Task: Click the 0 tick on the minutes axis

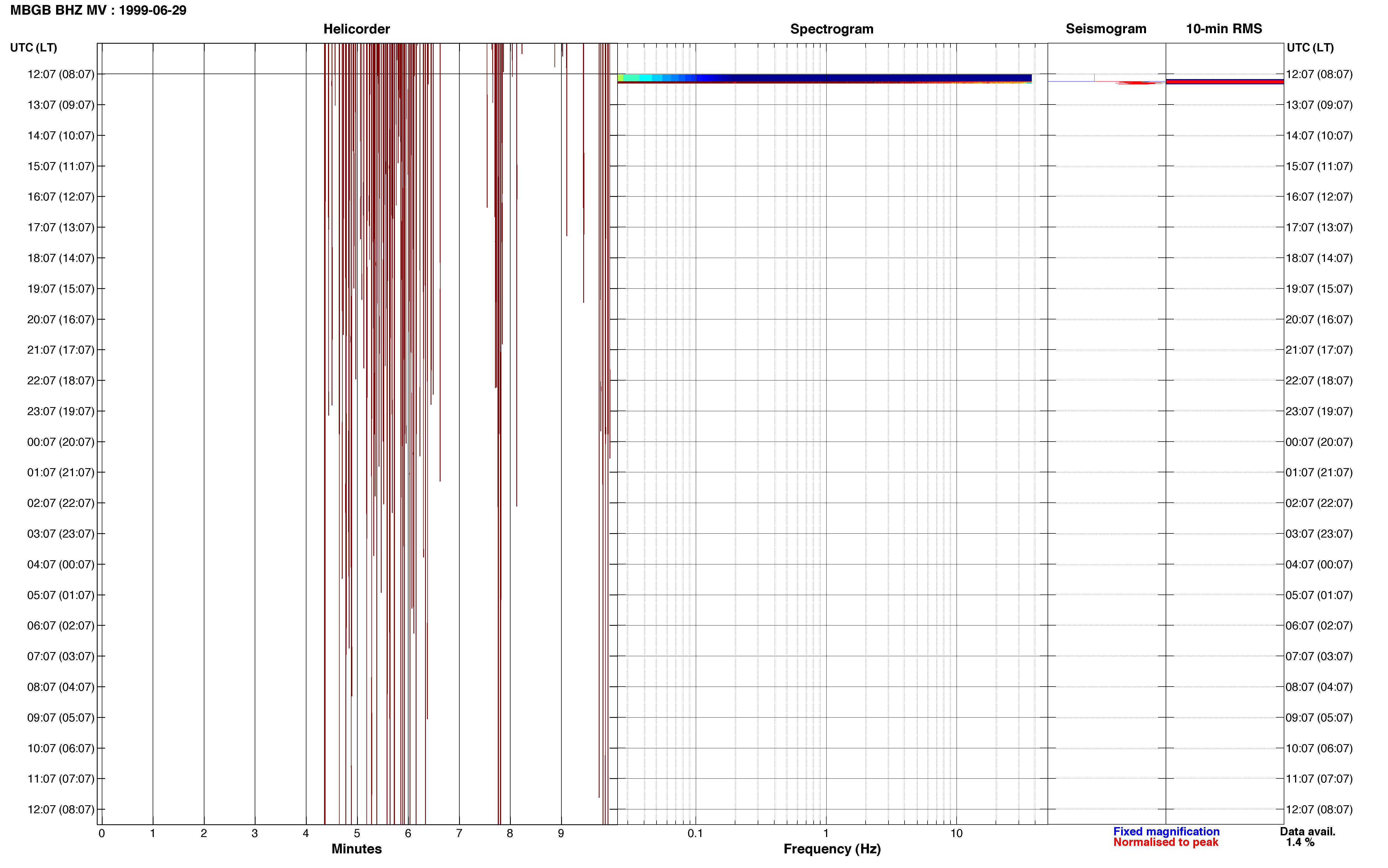Action: [x=101, y=833]
